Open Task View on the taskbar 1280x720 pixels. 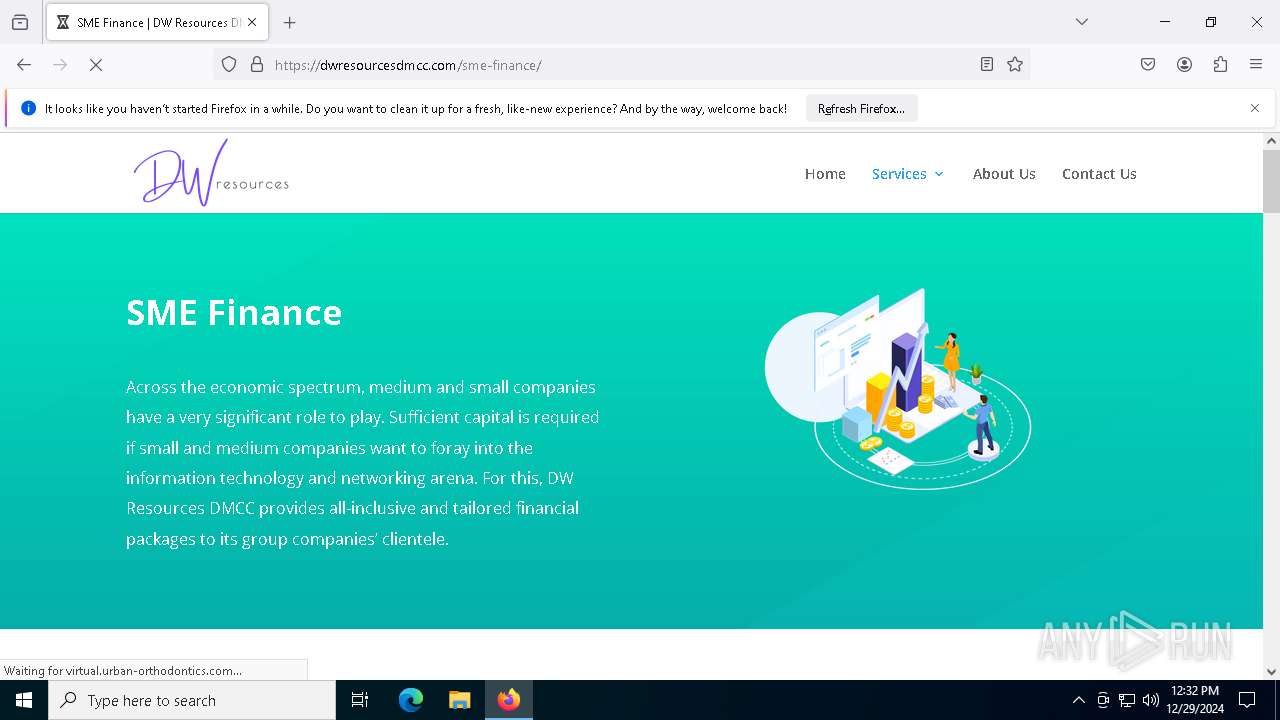(360, 700)
